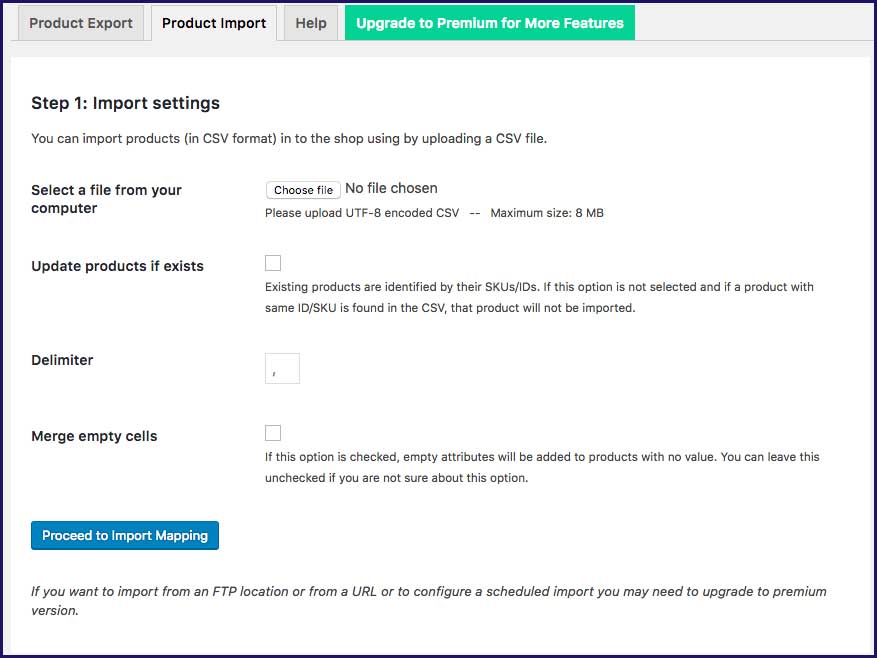Enable the Update products if exists checkbox
This screenshot has height=658, width=877.
(273, 263)
